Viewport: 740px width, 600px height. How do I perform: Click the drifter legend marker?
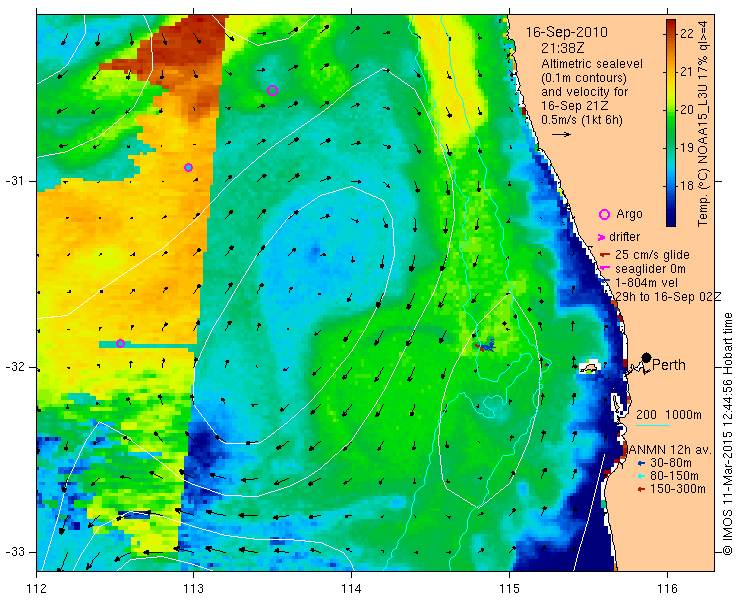601,237
